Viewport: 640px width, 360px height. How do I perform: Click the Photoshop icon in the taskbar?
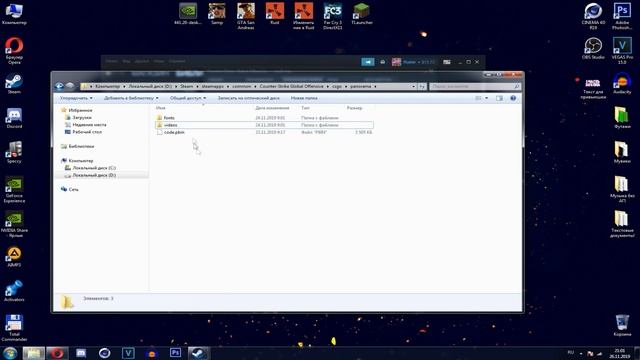coord(175,353)
